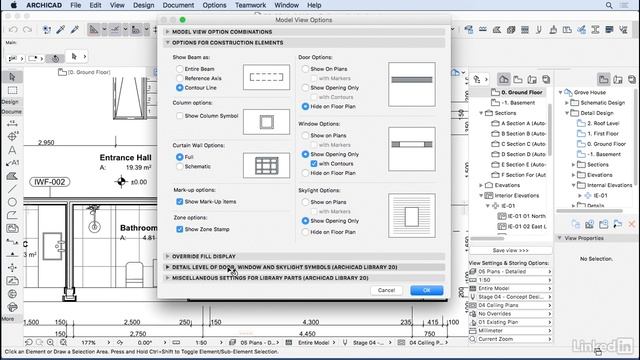Open the Apple menu
This screenshot has width=640, height=360.
[13, 5]
